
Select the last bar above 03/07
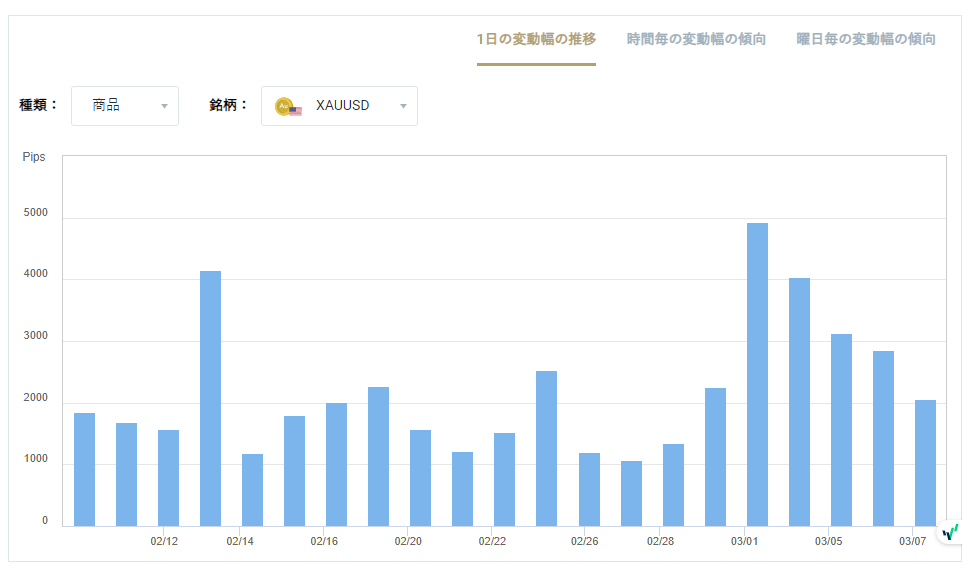click(x=926, y=463)
